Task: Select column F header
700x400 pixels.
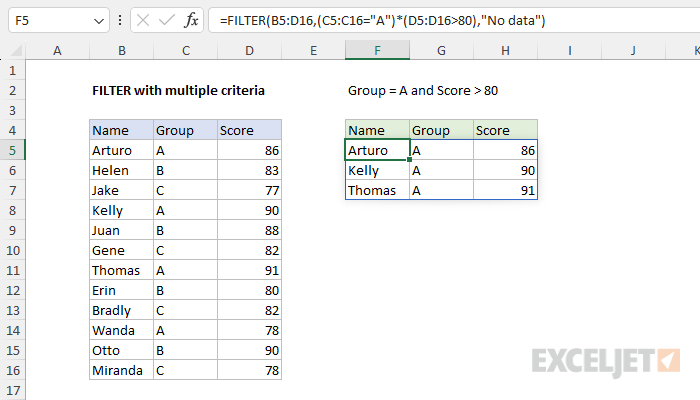Action: click(377, 50)
